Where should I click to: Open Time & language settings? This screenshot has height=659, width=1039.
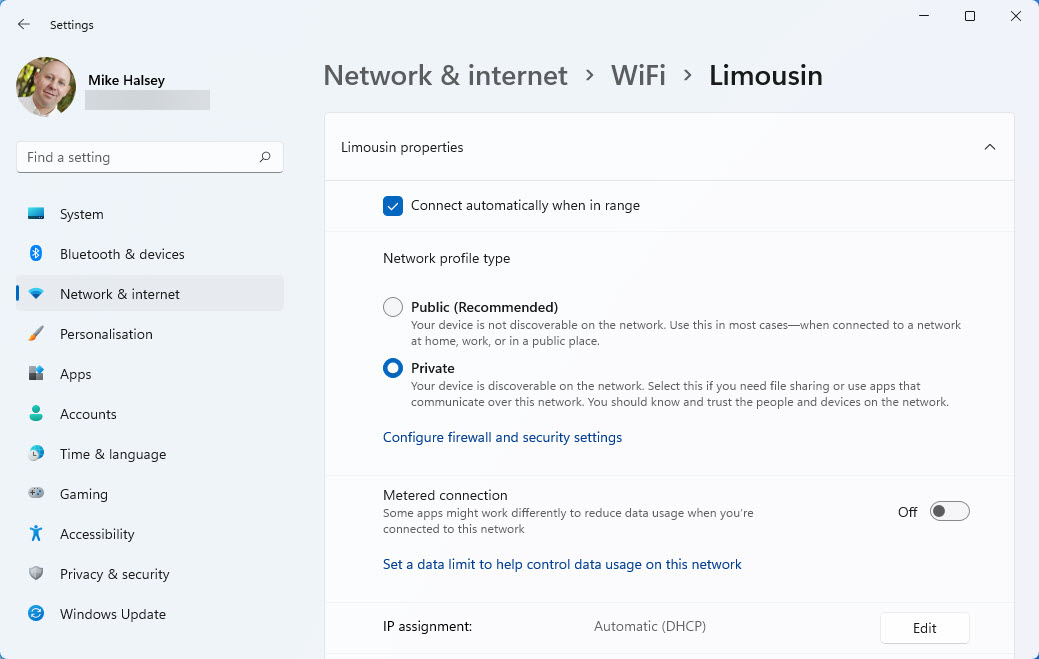coord(112,454)
